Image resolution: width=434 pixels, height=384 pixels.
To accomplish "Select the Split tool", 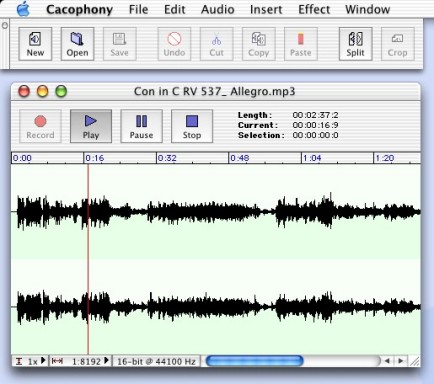I will tap(355, 44).
